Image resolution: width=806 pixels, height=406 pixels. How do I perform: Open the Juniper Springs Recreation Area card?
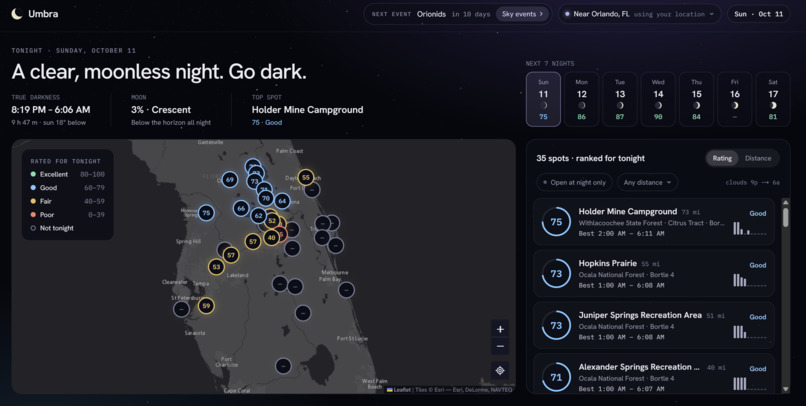654,325
